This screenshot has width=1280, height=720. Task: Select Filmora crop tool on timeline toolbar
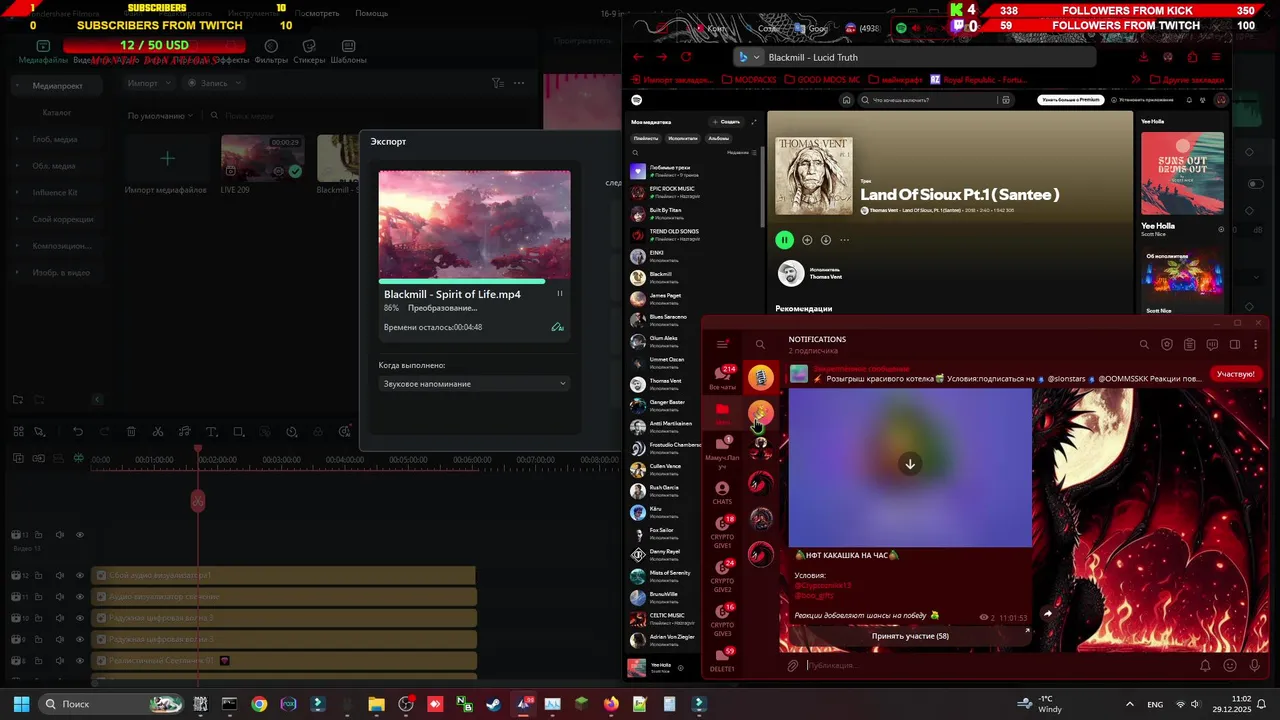click(238, 432)
